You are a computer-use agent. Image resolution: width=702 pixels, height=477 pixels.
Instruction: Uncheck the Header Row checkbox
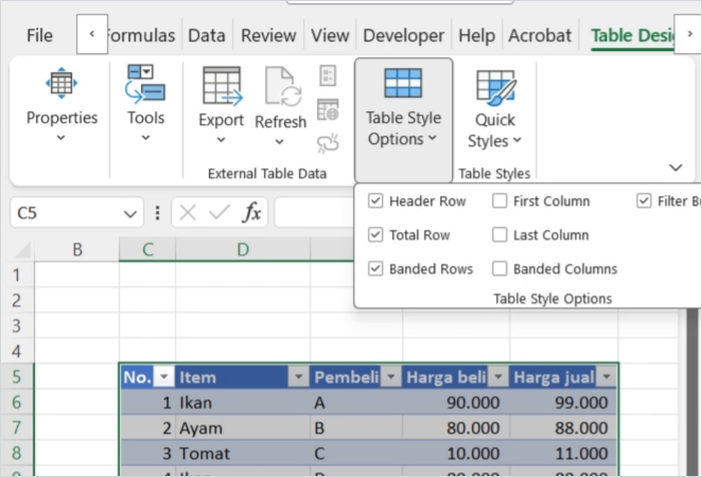pos(375,201)
